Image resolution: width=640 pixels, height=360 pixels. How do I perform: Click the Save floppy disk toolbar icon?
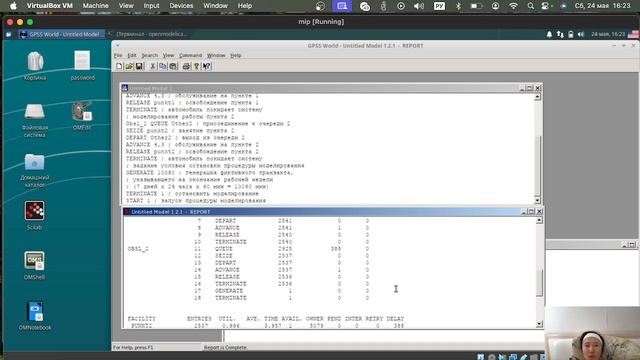[x=139, y=66]
